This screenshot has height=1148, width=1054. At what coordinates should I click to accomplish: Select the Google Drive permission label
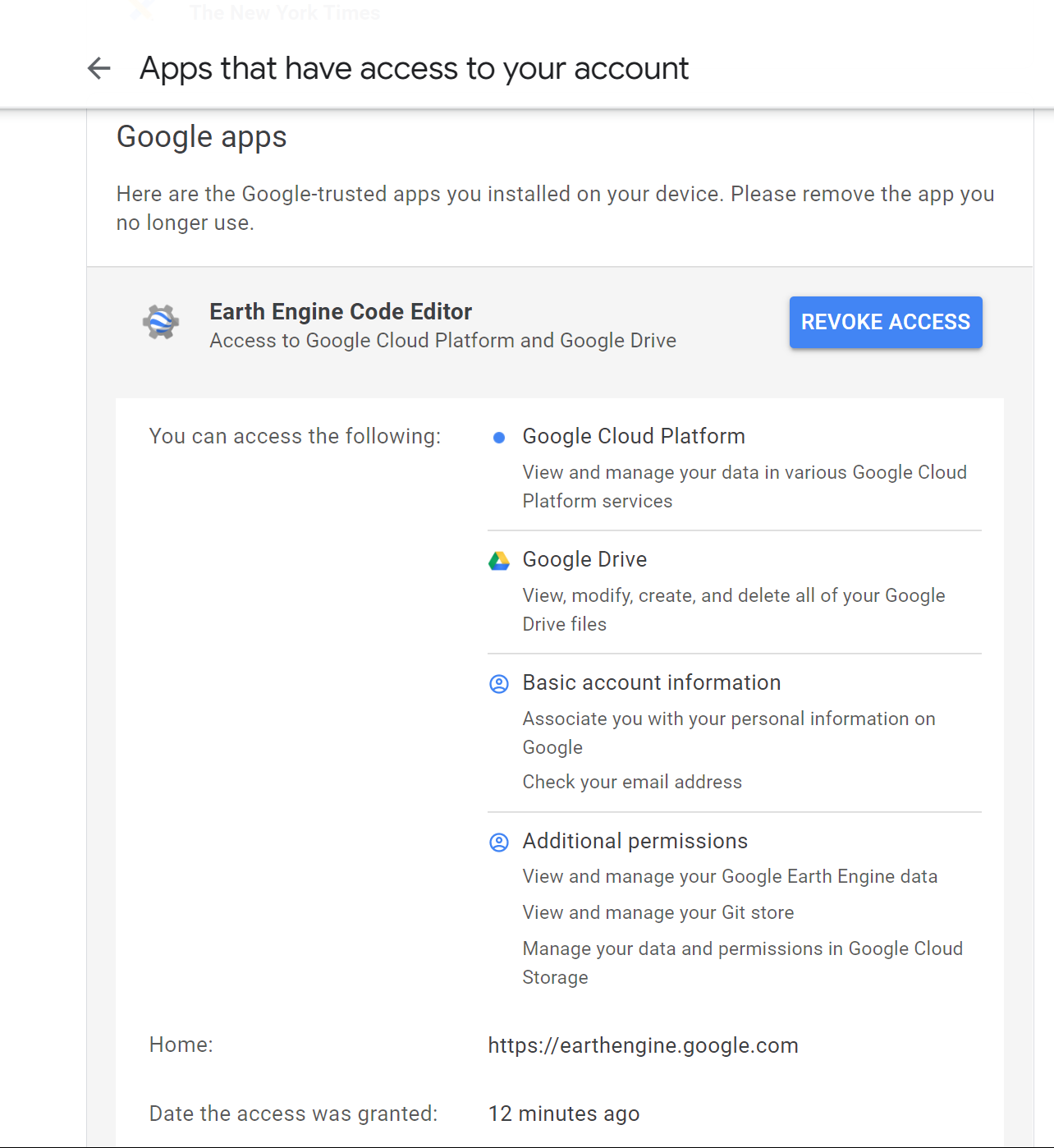584,559
